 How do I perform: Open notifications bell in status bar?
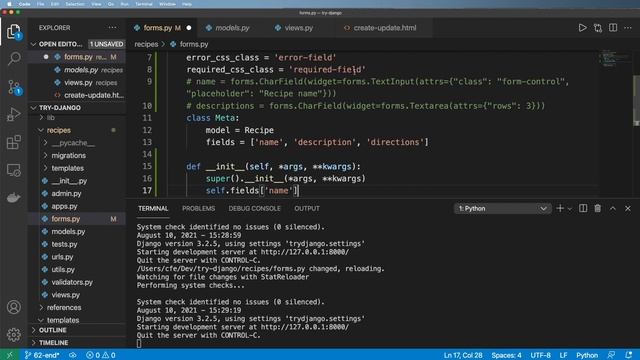point(629,355)
